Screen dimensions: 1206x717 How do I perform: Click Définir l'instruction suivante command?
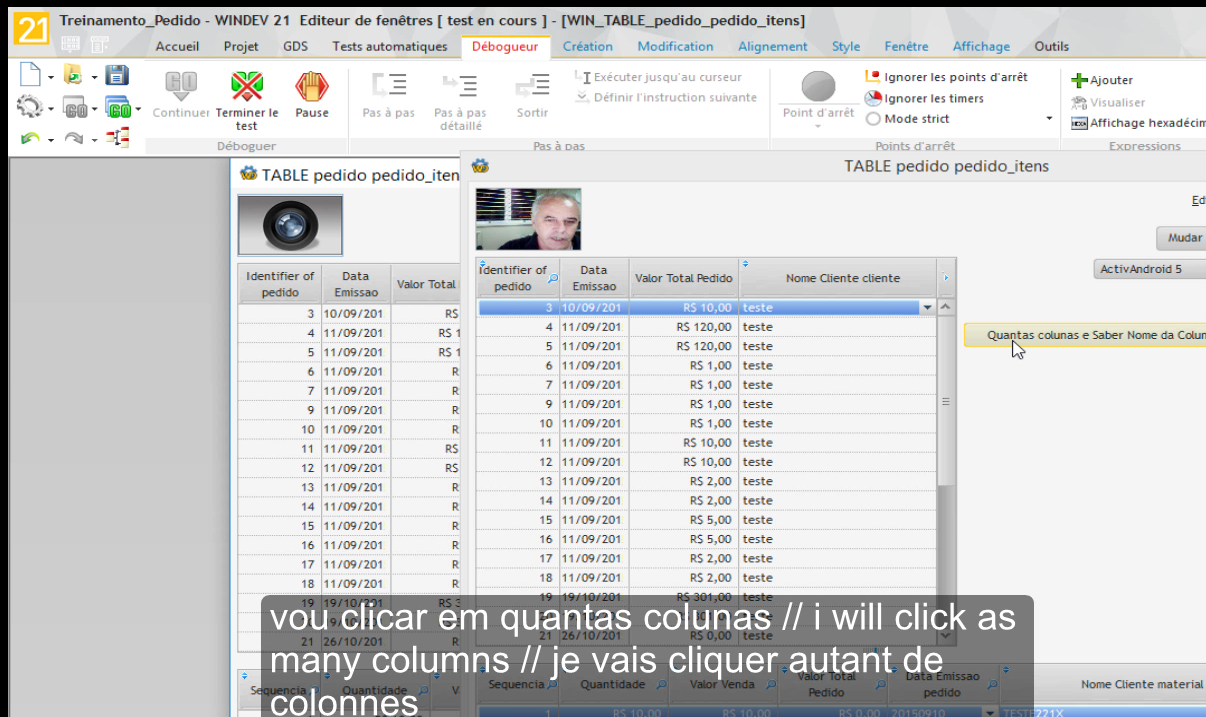pos(667,97)
